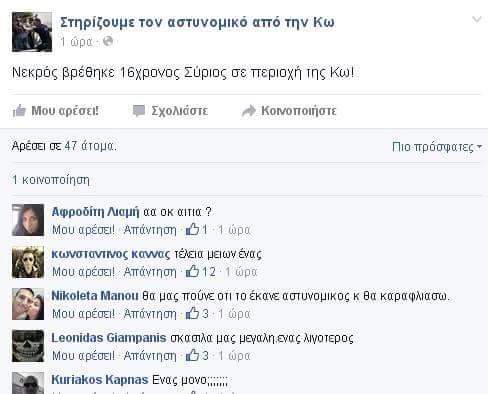This screenshot has width=488, height=394.
Task: Click the thumbs-up icon beside Μου αρέσει! under the post
Action: [19, 111]
